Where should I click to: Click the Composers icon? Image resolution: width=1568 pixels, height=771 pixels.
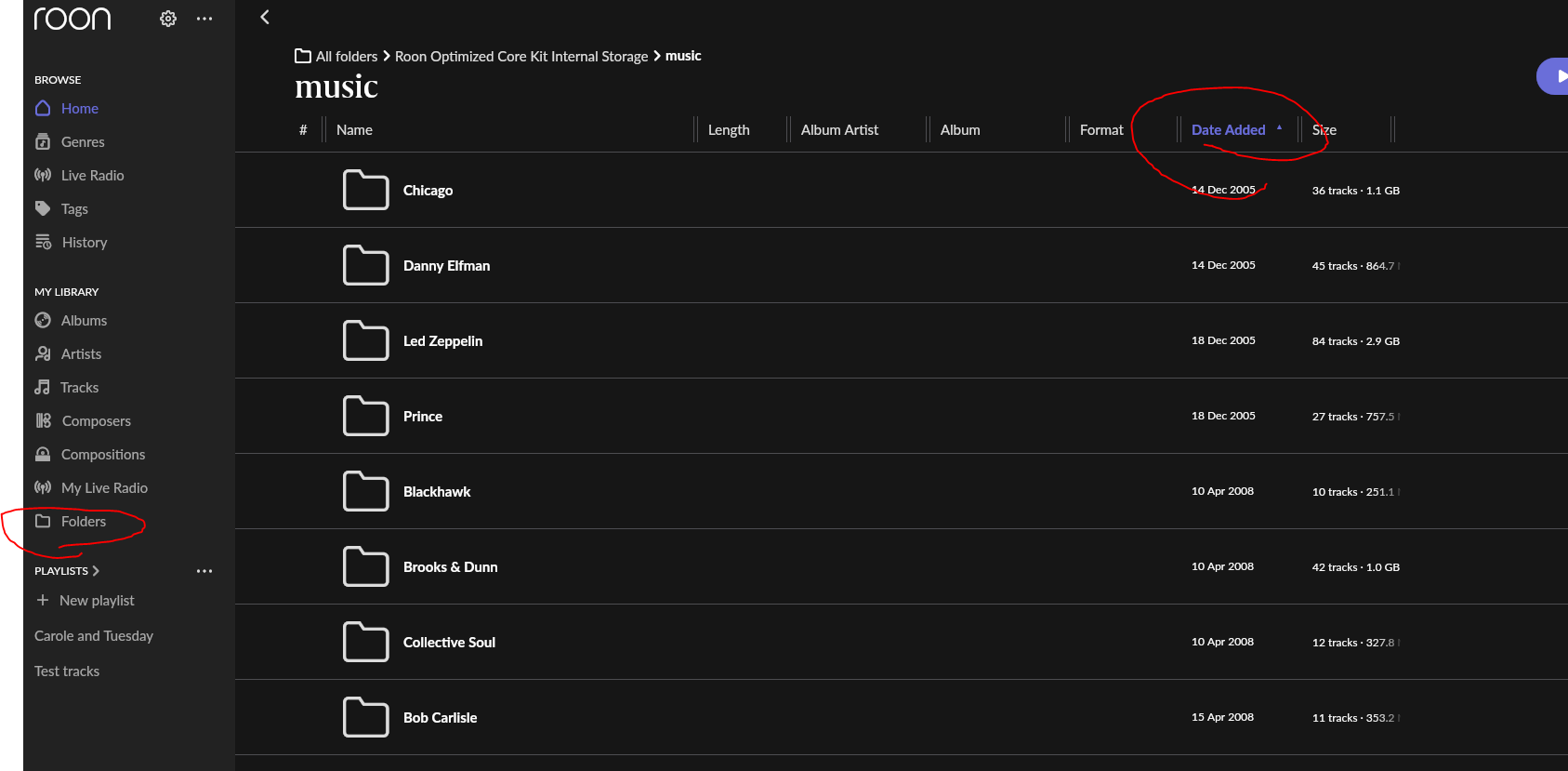click(x=44, y=420)
